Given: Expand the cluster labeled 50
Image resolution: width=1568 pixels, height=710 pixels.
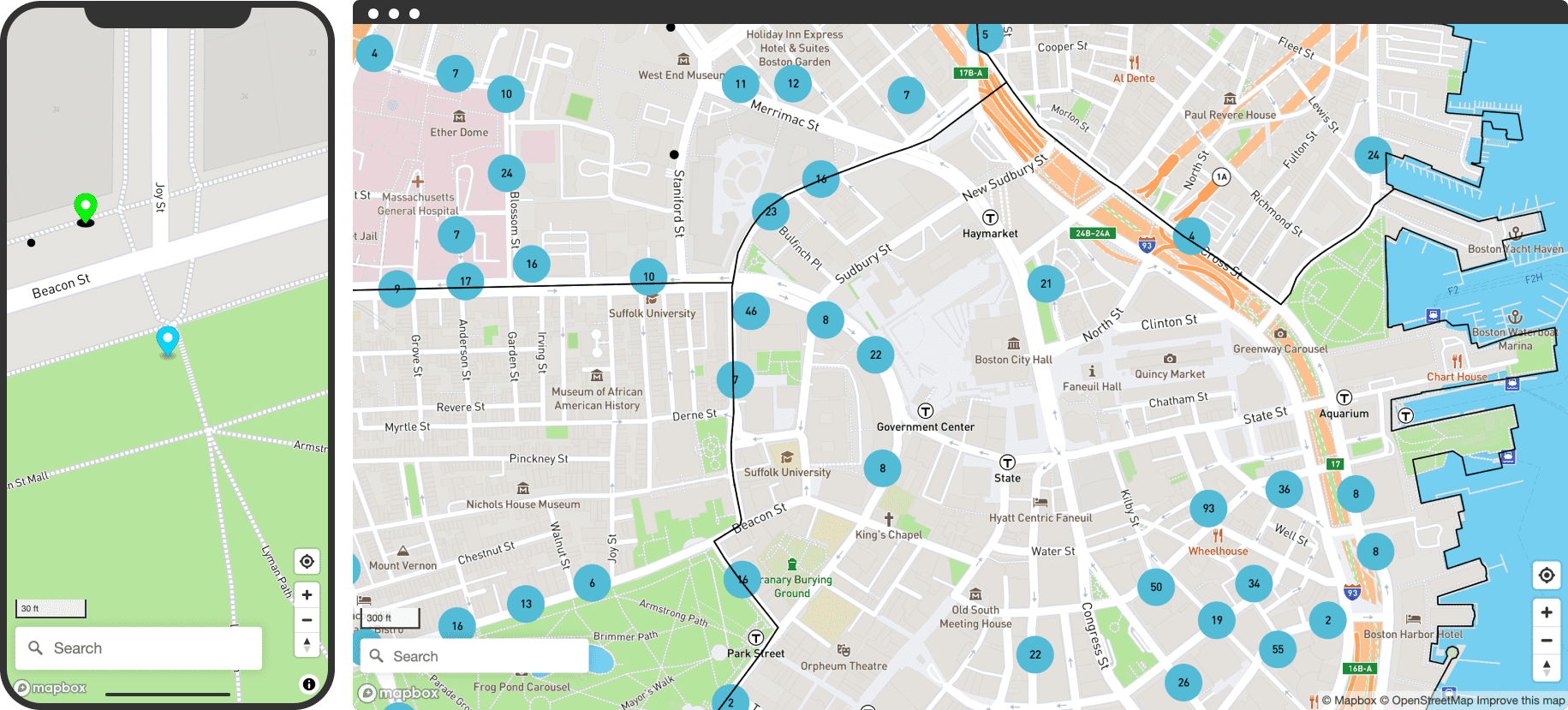Looking at the screenshot, I should 1156,588.
